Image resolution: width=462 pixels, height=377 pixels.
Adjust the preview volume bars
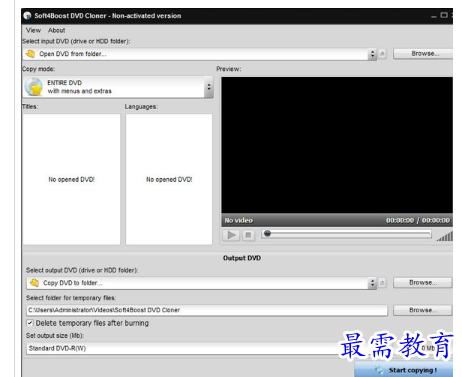click(x=445, y=236)
